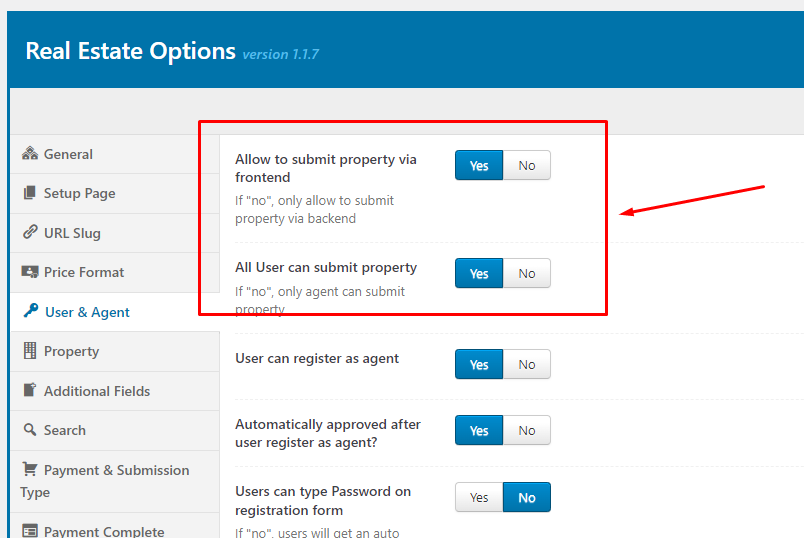Click the Search magnifier icon
804x538 pixels.
(30, 430)
